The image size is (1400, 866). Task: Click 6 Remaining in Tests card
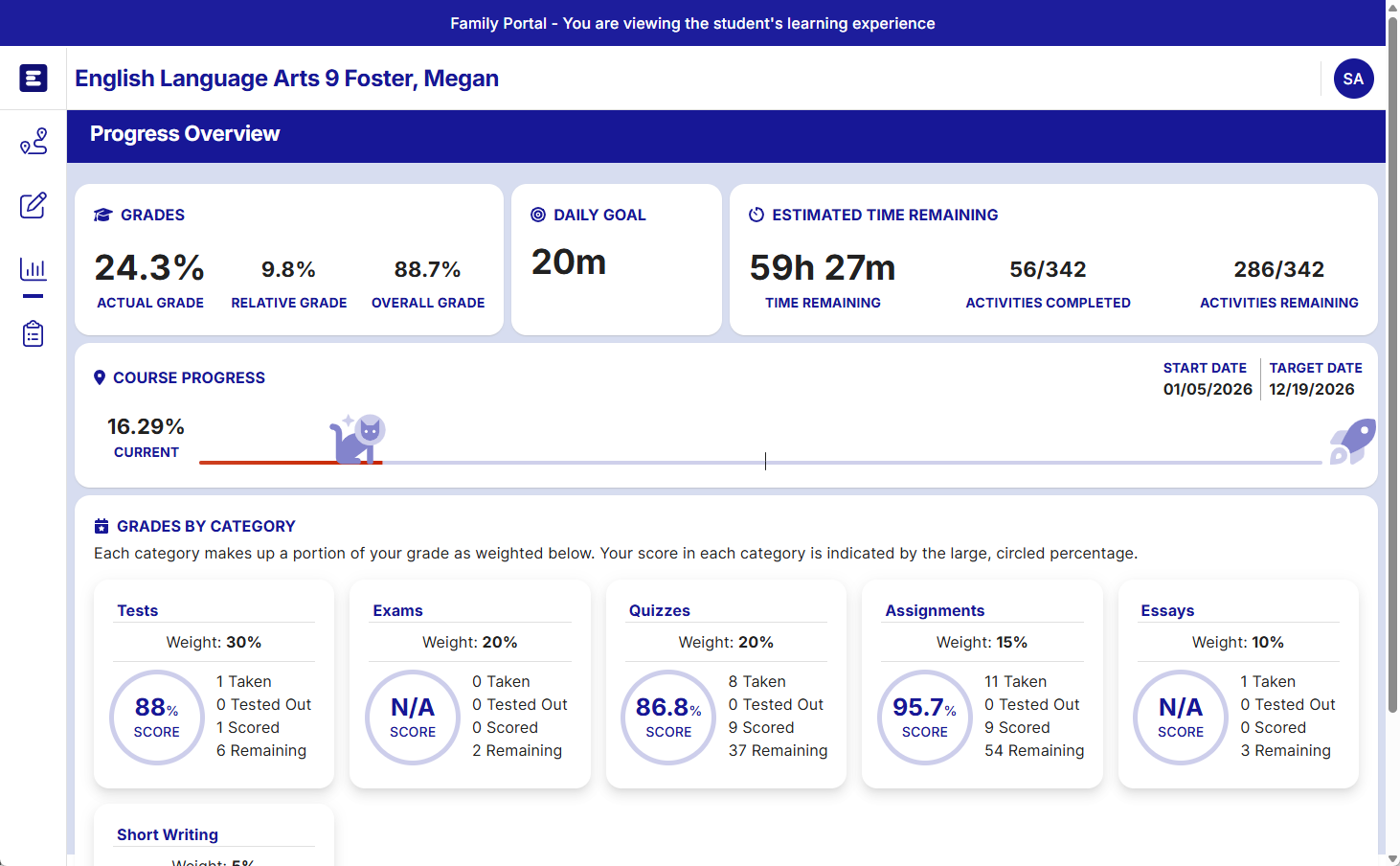pos(261,750)
